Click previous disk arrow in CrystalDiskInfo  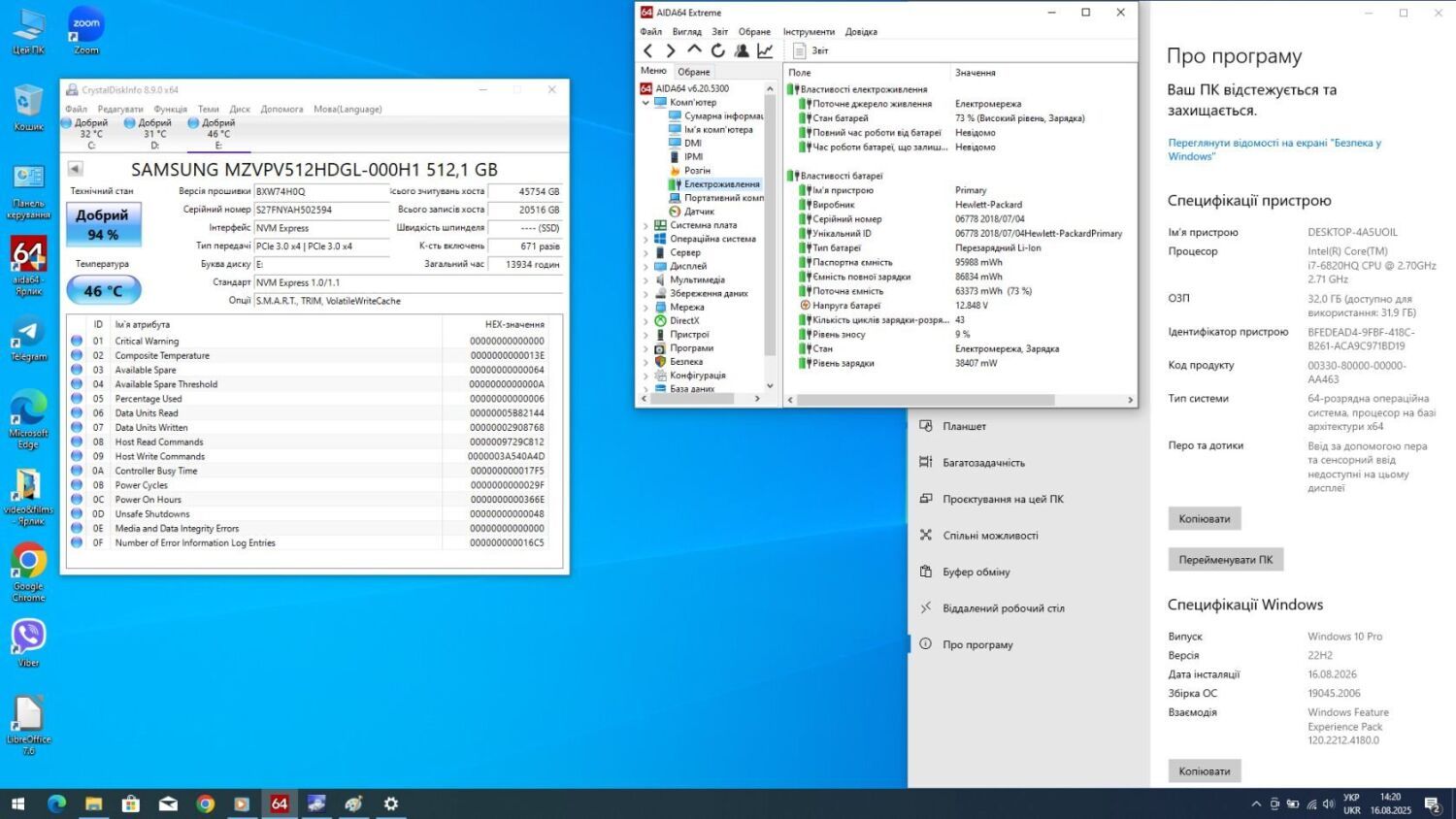(75, 169)
